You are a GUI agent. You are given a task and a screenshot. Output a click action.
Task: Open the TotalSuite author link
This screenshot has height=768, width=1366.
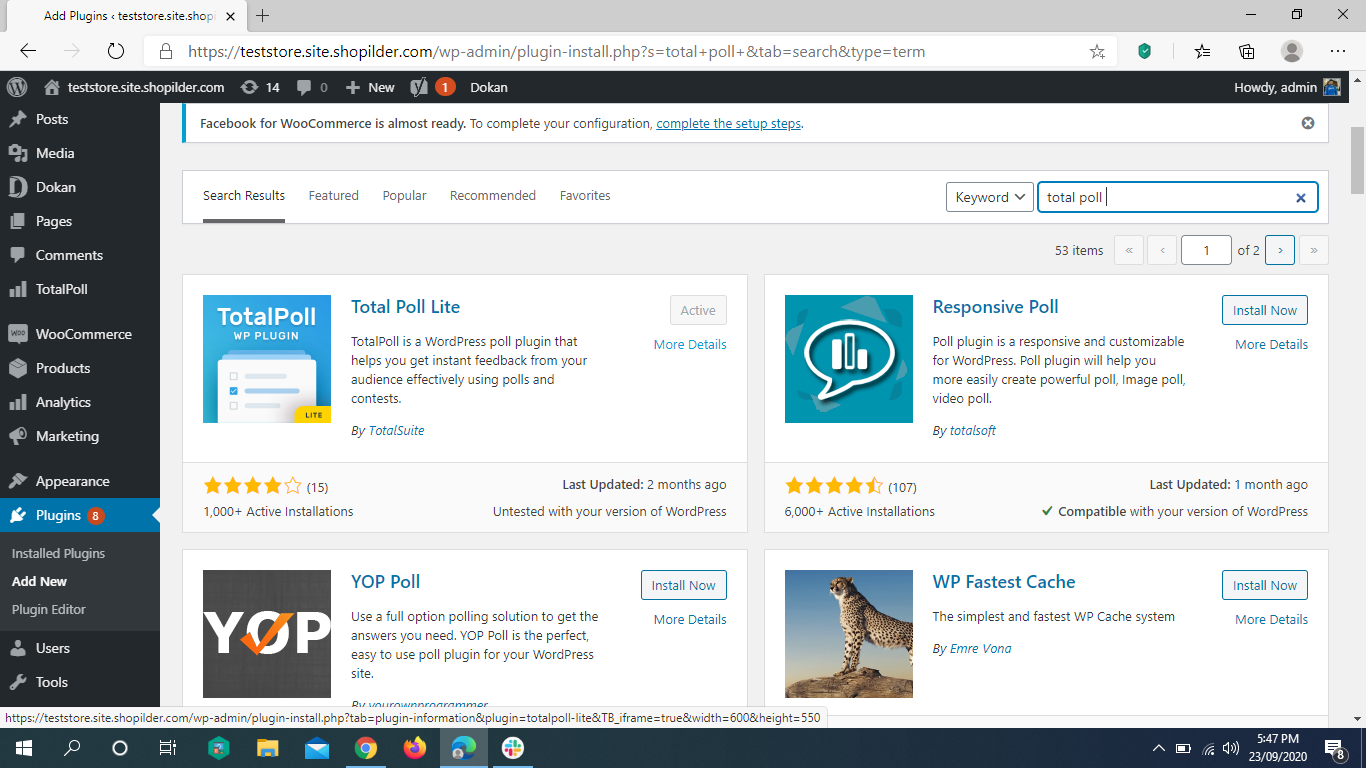click(x=396, y=430)
